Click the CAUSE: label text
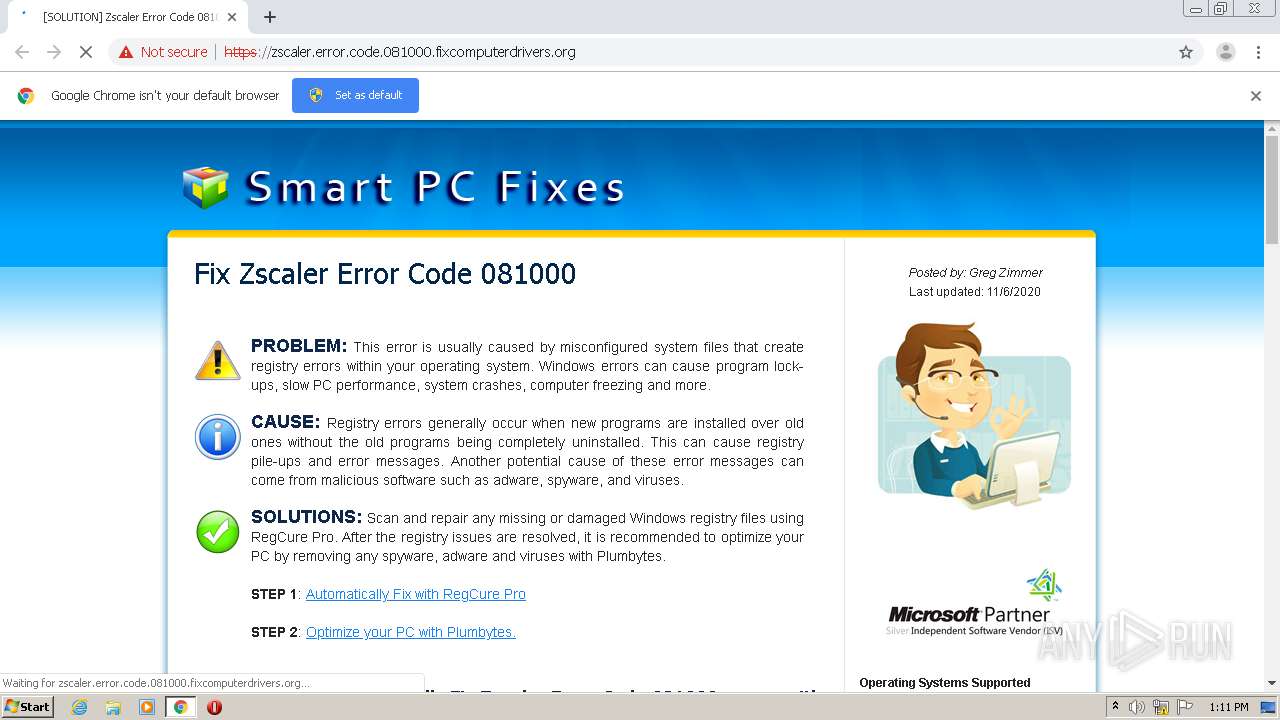Image resolution: width=1280 pixels, height=720 pixels. click(285, 422)
